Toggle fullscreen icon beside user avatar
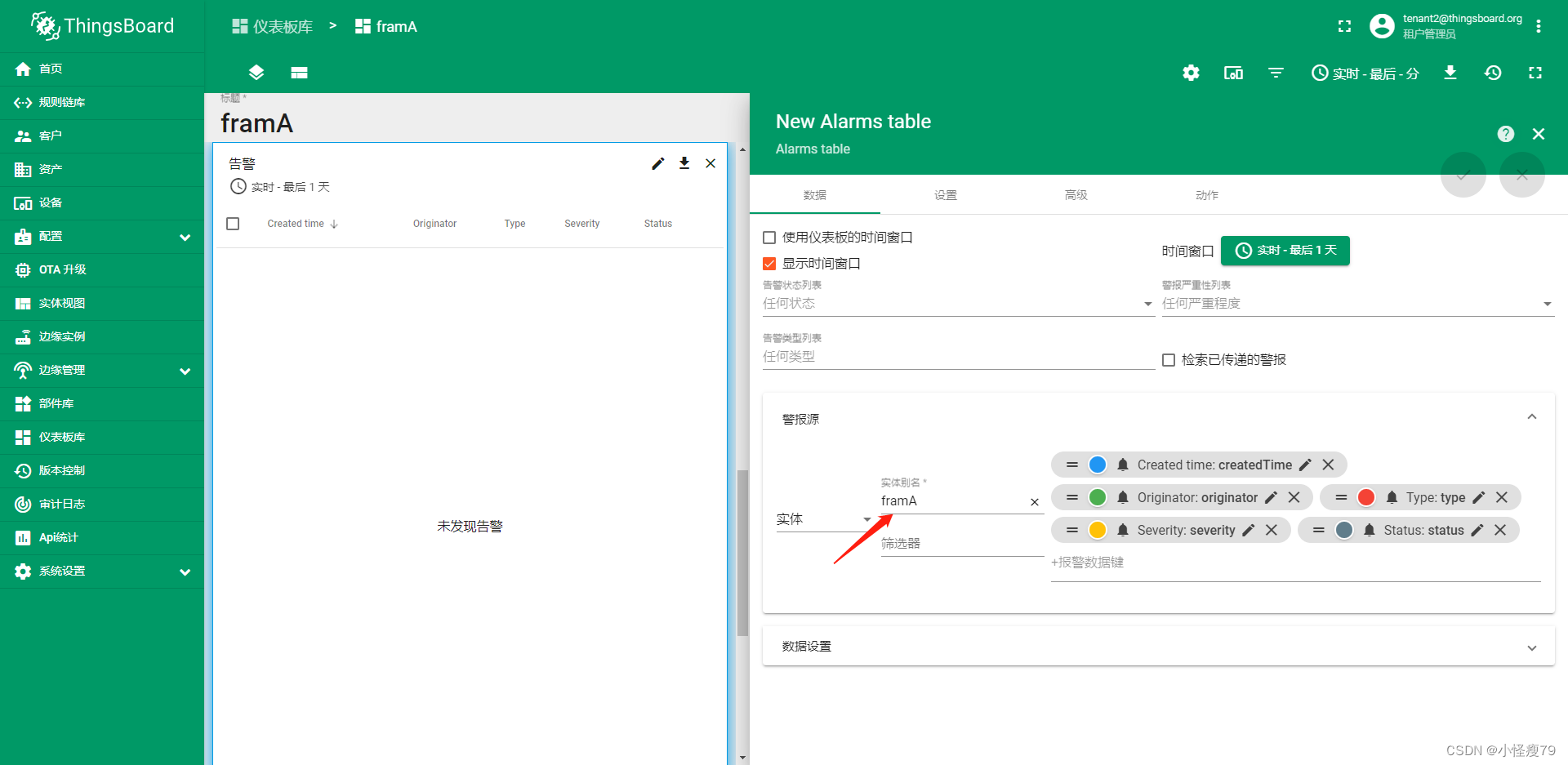 pyautogui.click(x=1344, y=26)
